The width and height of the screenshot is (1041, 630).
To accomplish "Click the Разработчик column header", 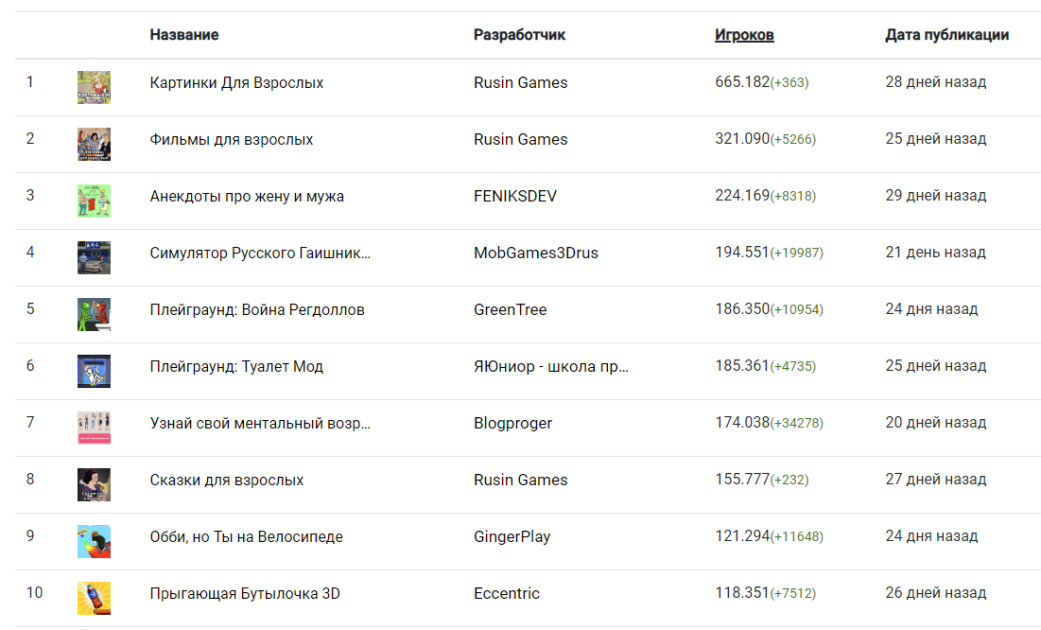I will click(519, 35).
